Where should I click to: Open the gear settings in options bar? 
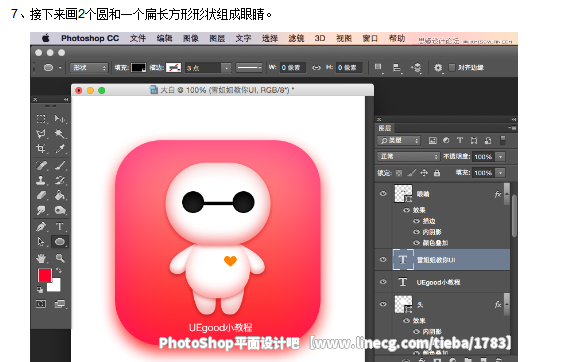(x=438, y=68)
